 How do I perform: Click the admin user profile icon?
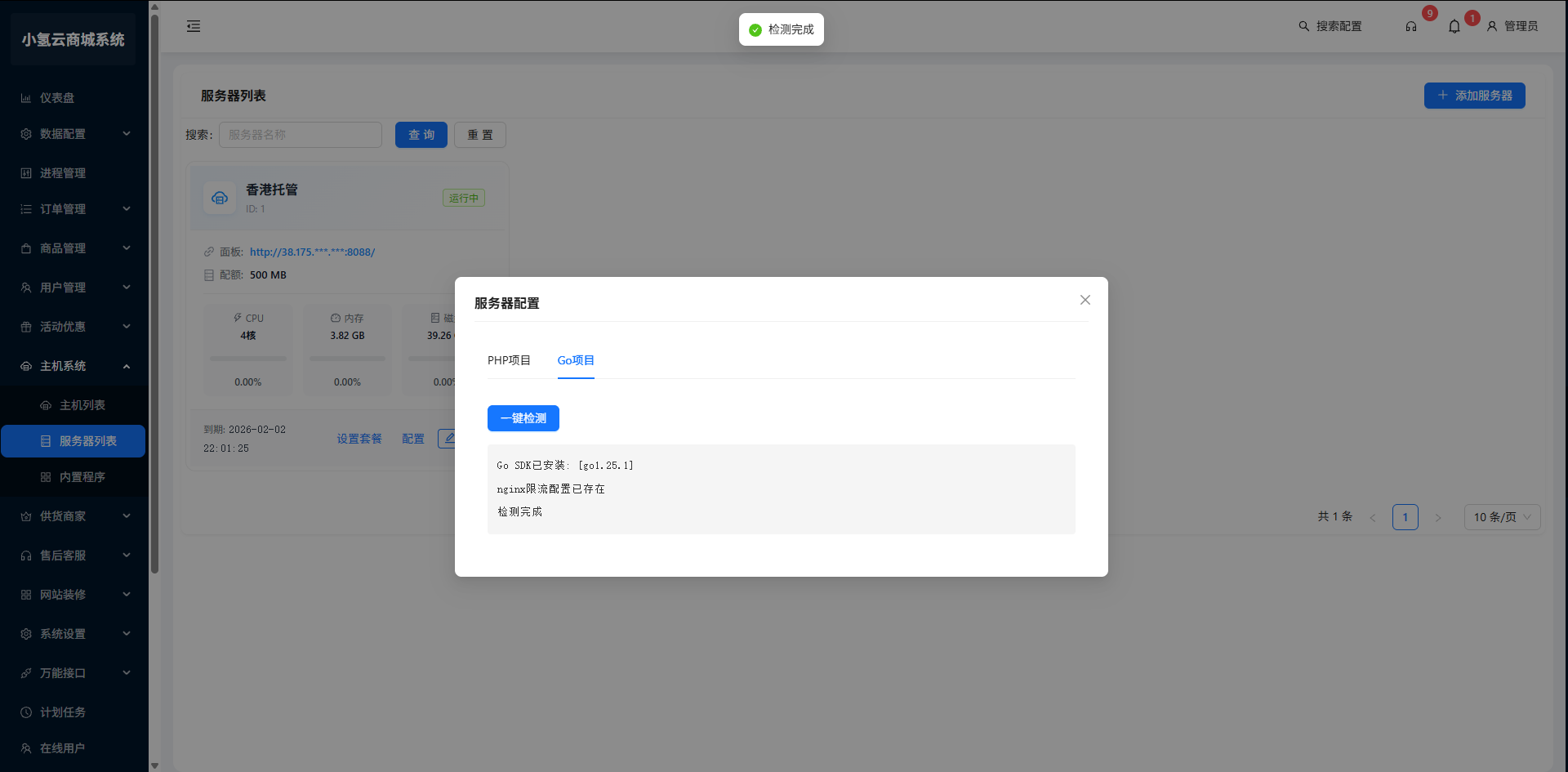tap(1491, 26)
